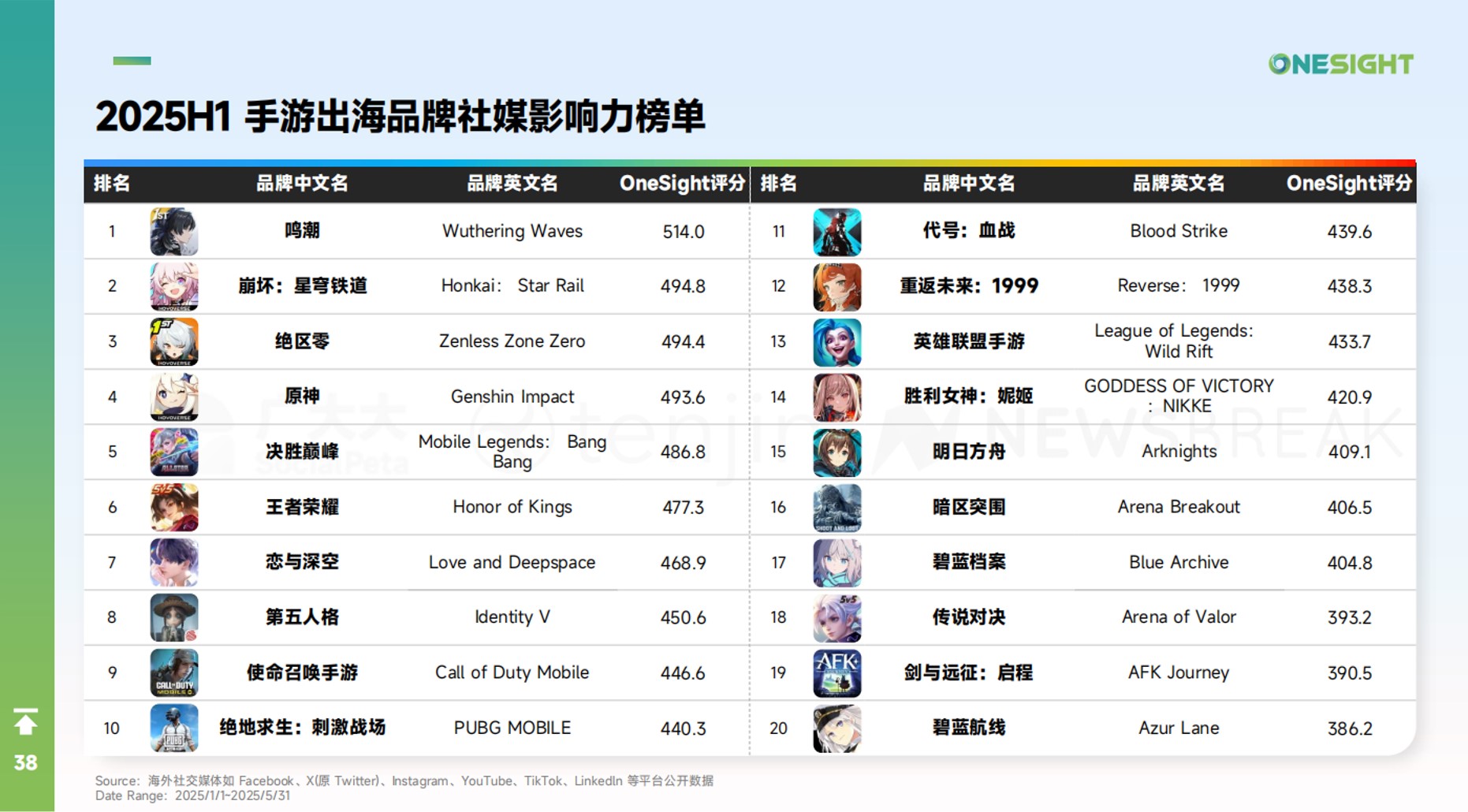Screen dimensions: 1468x812
Task: Click the Identity V game icon
Action: (173, 618)
